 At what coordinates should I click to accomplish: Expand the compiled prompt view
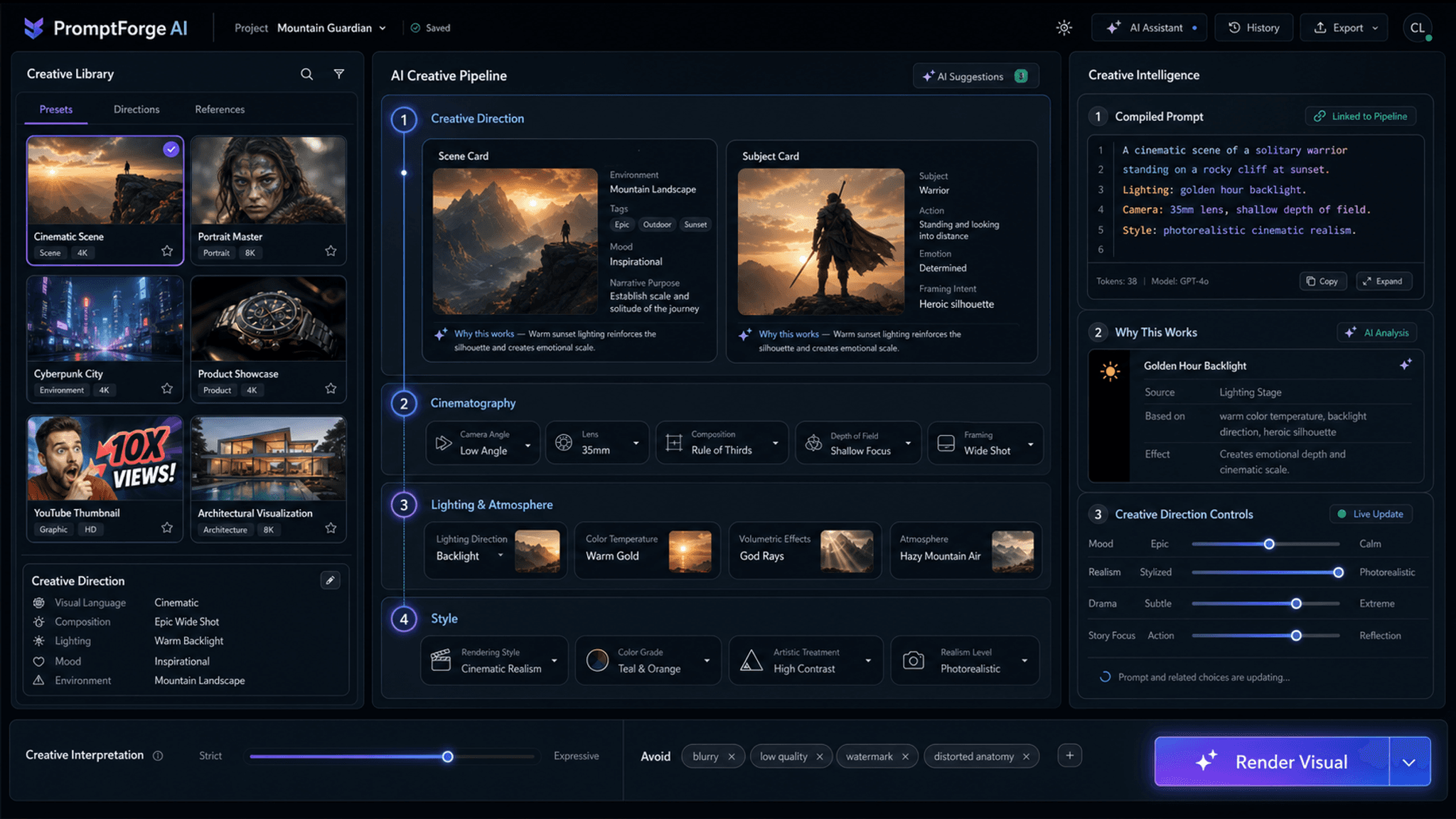(1383, 281)
